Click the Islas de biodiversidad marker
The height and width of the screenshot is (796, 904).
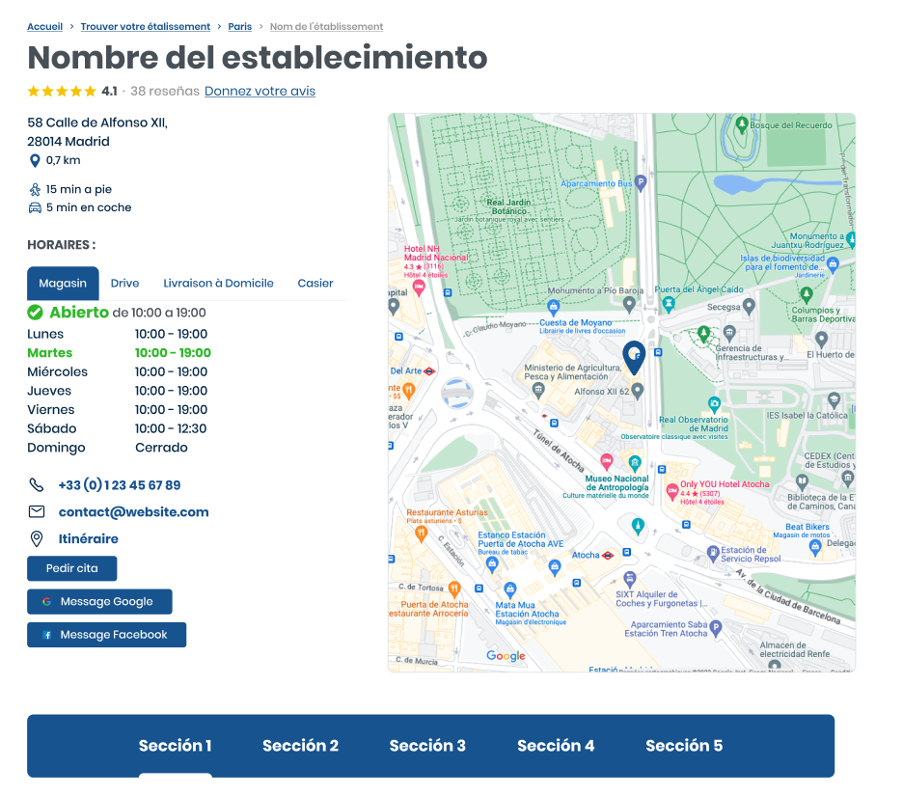(x=833, y=265)
